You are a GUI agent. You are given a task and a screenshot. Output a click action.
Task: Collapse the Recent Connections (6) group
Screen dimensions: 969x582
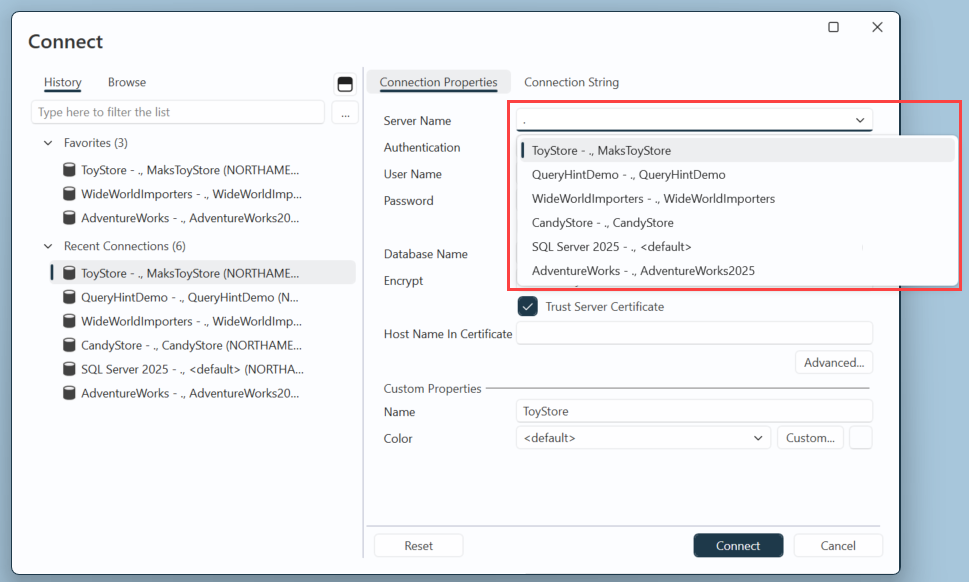(x=48, y=246)
